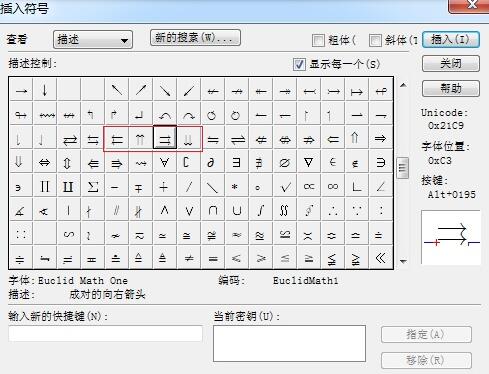
Task: Select the right angle ∟ symbol
Action: pyautogui.click(x=357, y=186)
